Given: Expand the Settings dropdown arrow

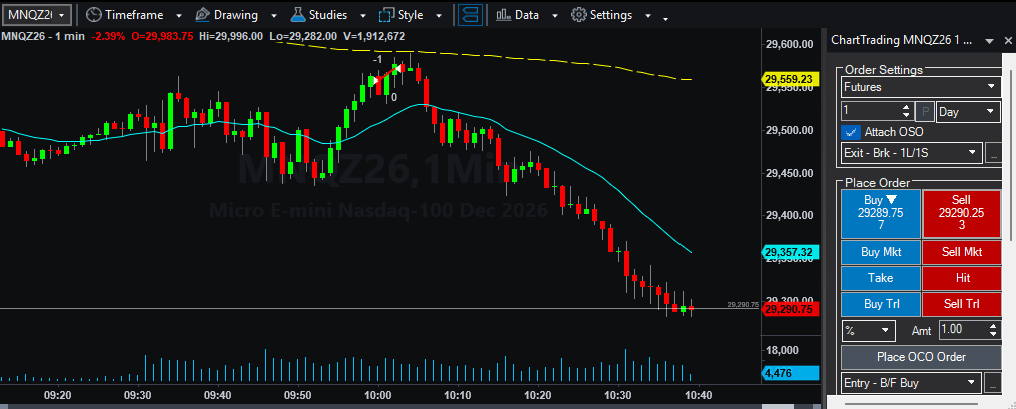Looking at the screenshot, I should [648, 15].
